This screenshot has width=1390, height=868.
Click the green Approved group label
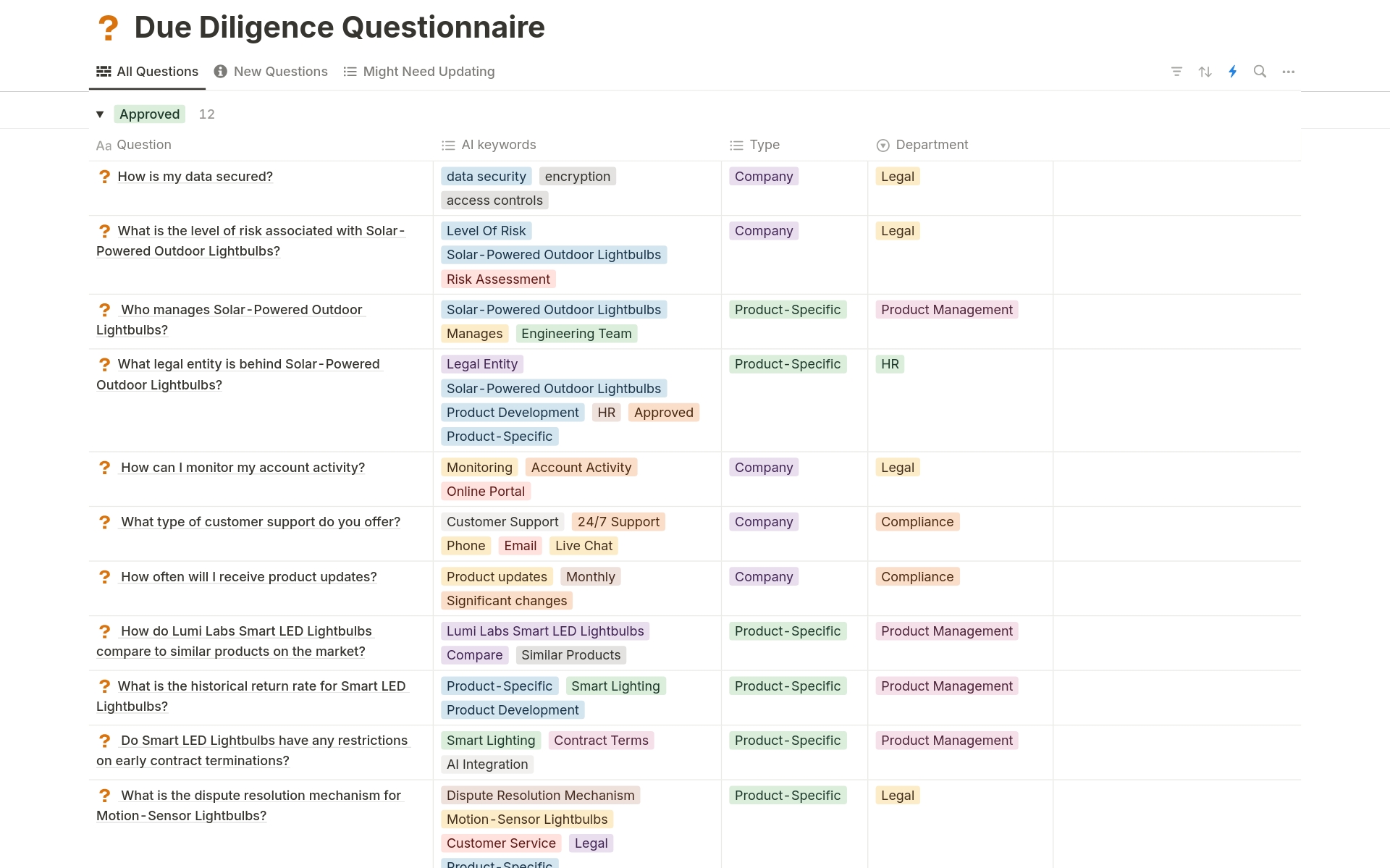pyautogui.click(x=149, y=114)
